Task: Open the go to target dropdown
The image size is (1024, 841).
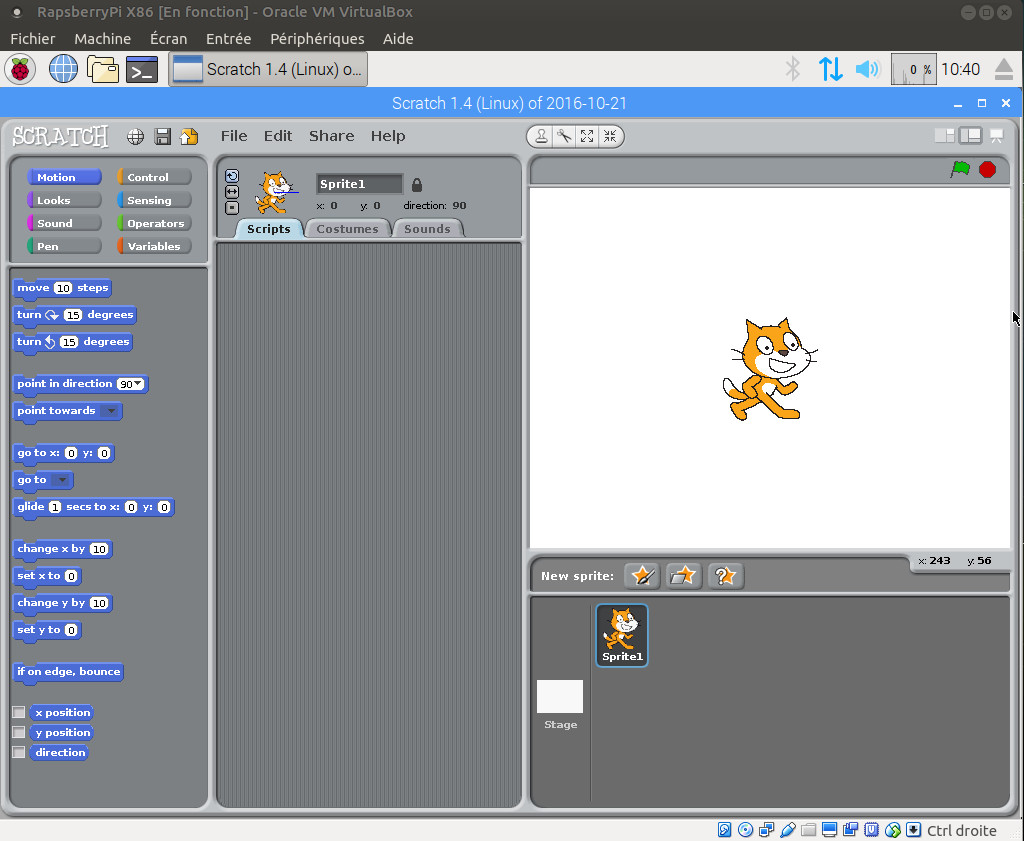Action: click(62, 481)
